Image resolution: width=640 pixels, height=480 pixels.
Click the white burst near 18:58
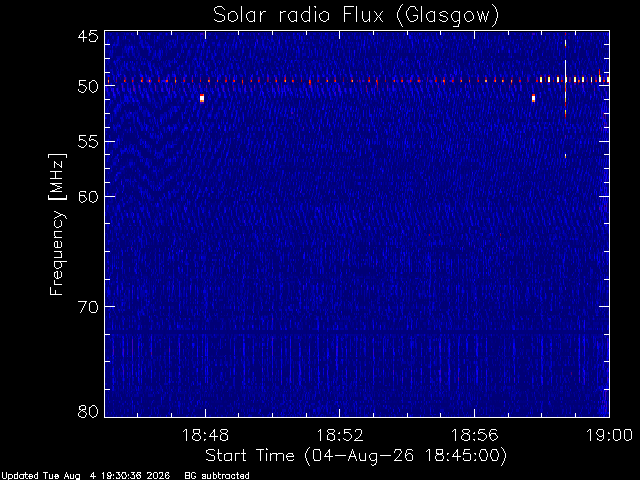pyautogui.click(x=533, y=98)
